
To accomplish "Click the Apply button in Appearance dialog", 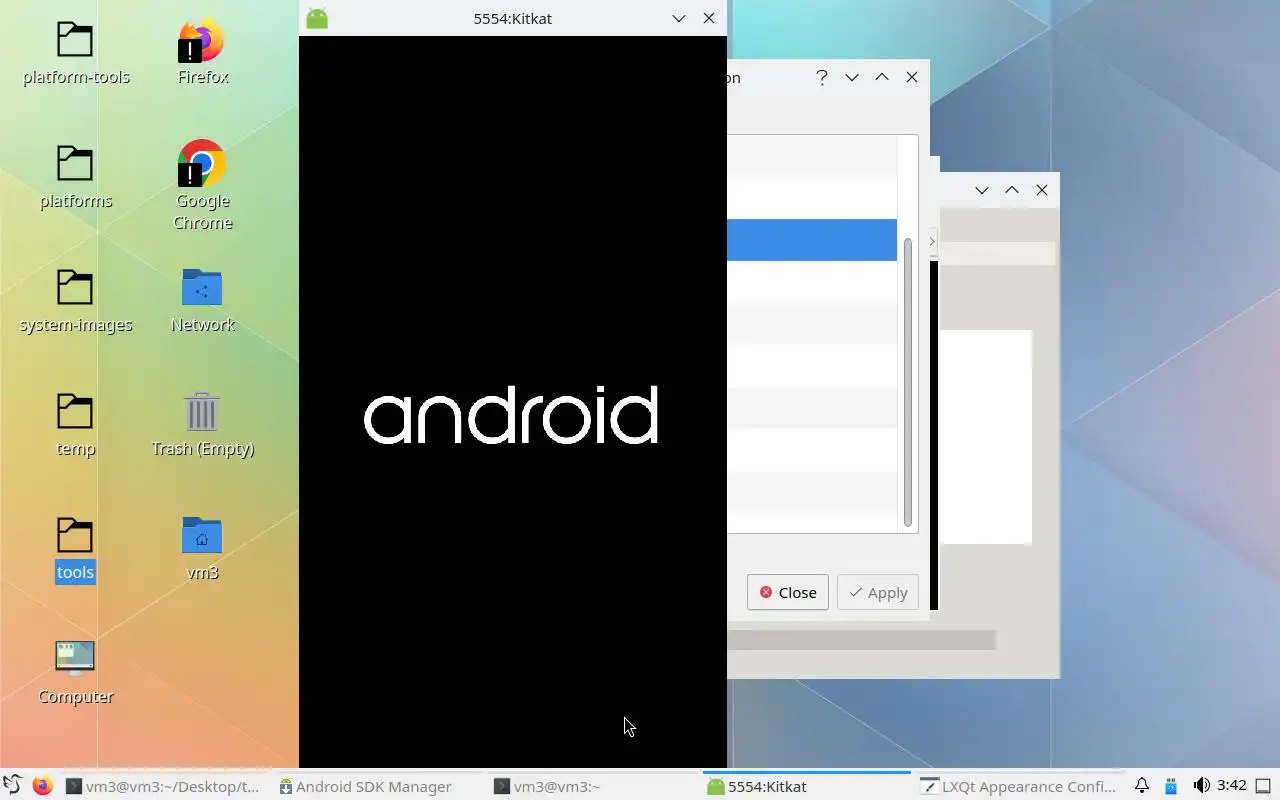I will pyautogui.click(x=878, y=592).
